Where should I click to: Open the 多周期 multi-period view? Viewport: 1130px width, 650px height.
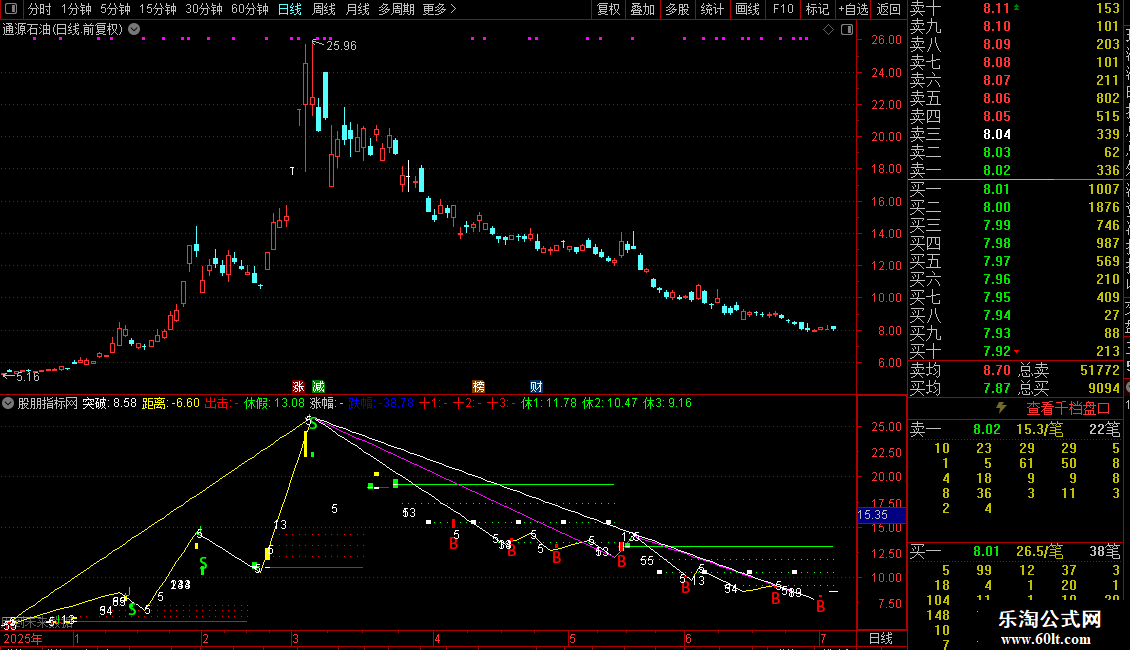pyautogui.click(x=396, y=9)
